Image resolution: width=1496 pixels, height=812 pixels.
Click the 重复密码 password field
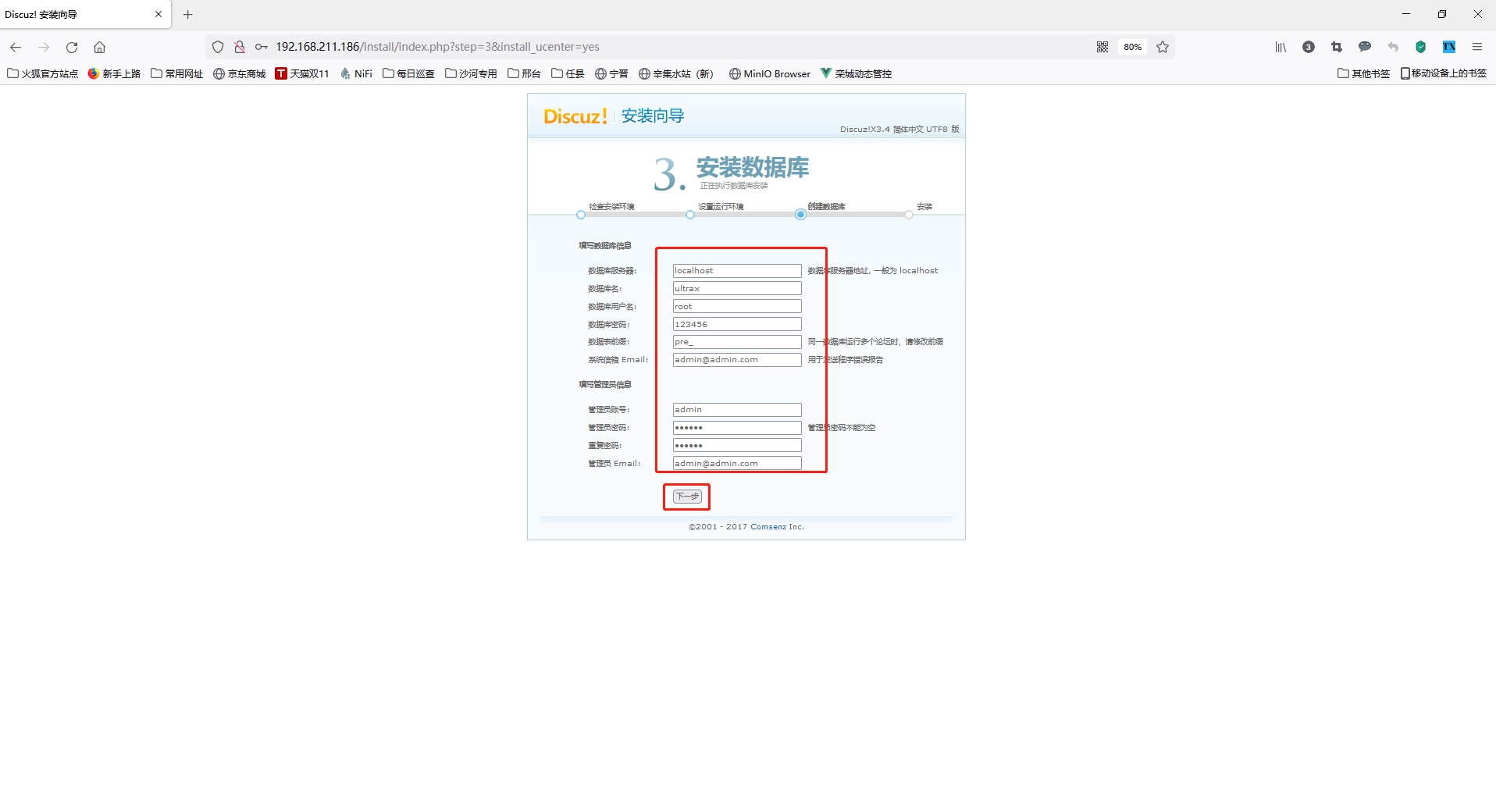[x=737, y=445]
